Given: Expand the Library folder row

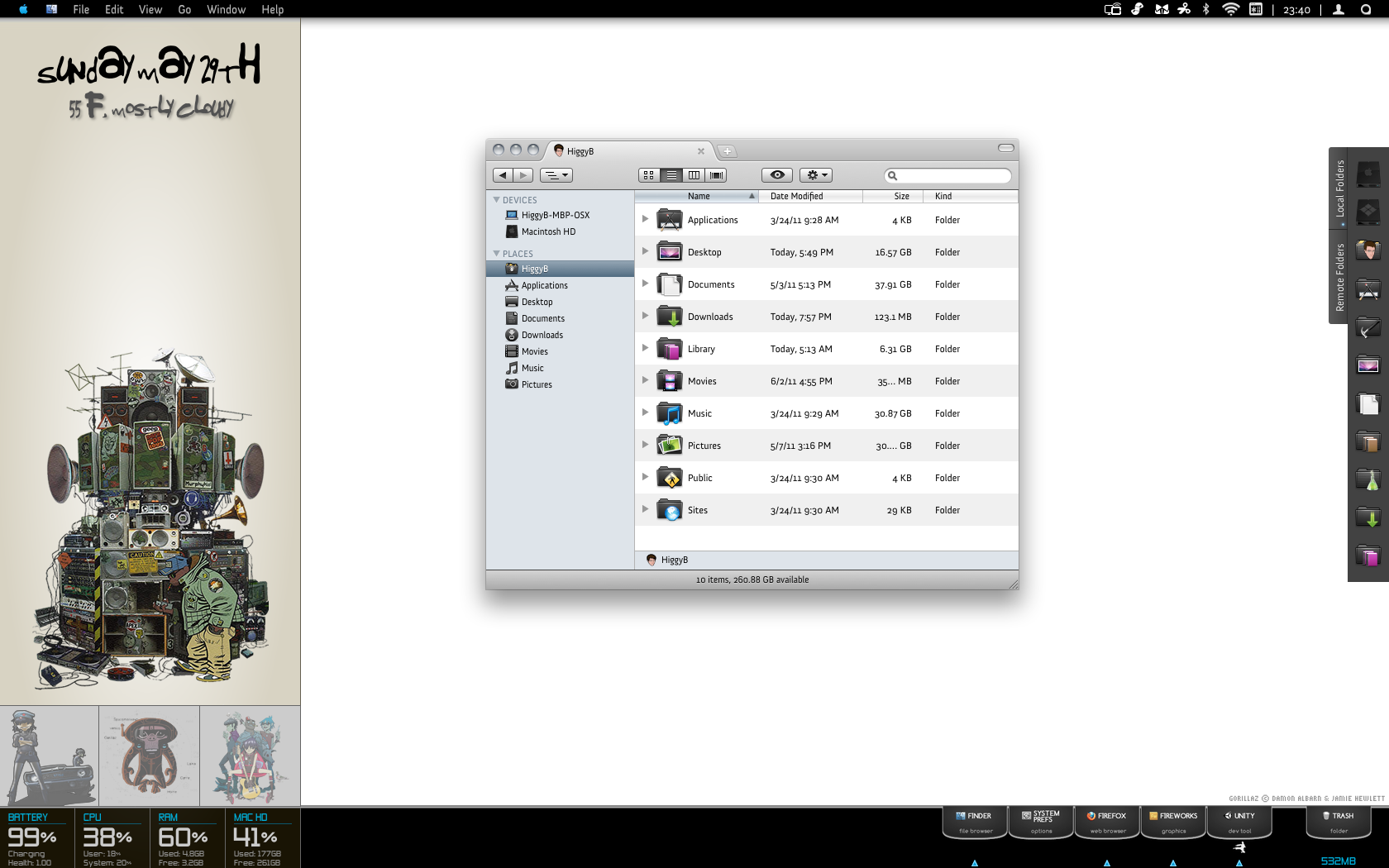Looking at the screenshot, I should [646, 348].
